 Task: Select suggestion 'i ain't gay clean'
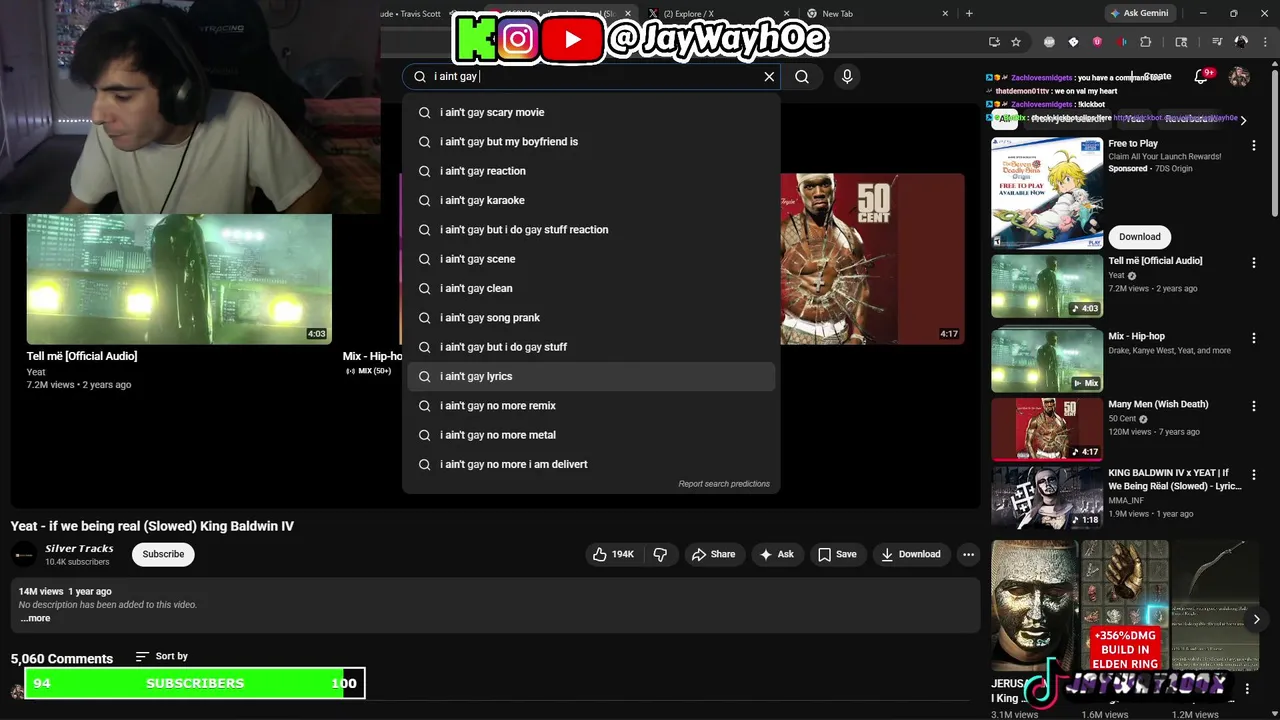point(591,288)
